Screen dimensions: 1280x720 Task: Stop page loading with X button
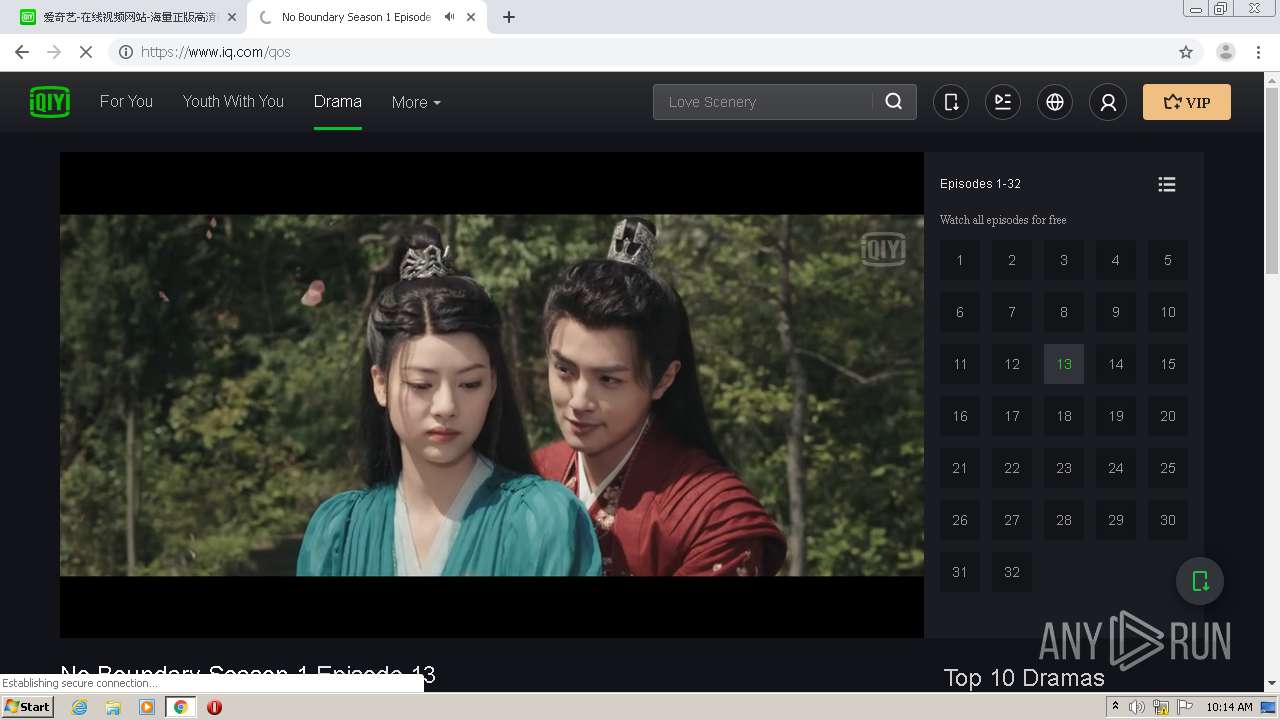(86, 52)
